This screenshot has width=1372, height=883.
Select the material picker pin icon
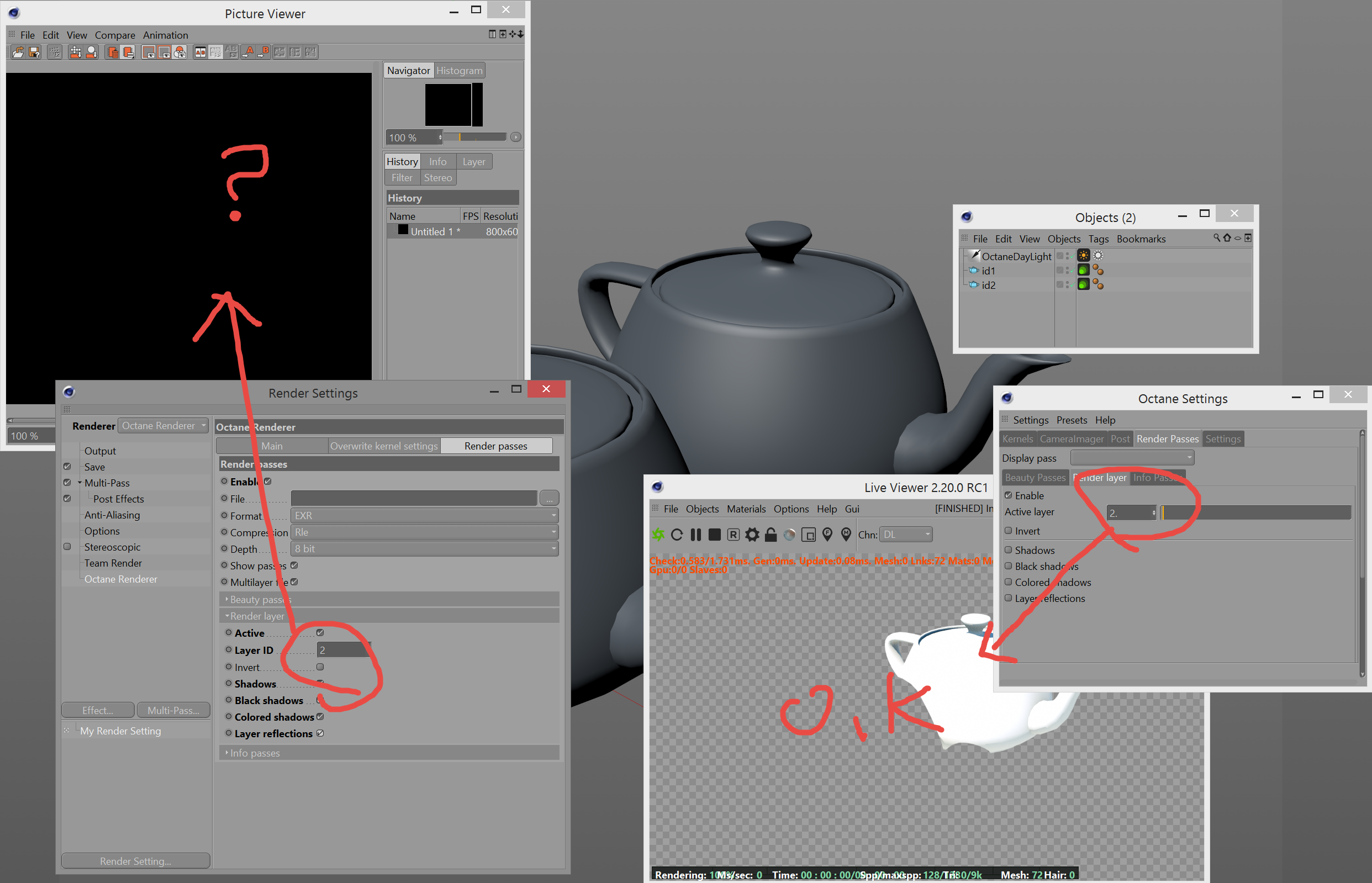pyautogui.click(x=846, y=535)
